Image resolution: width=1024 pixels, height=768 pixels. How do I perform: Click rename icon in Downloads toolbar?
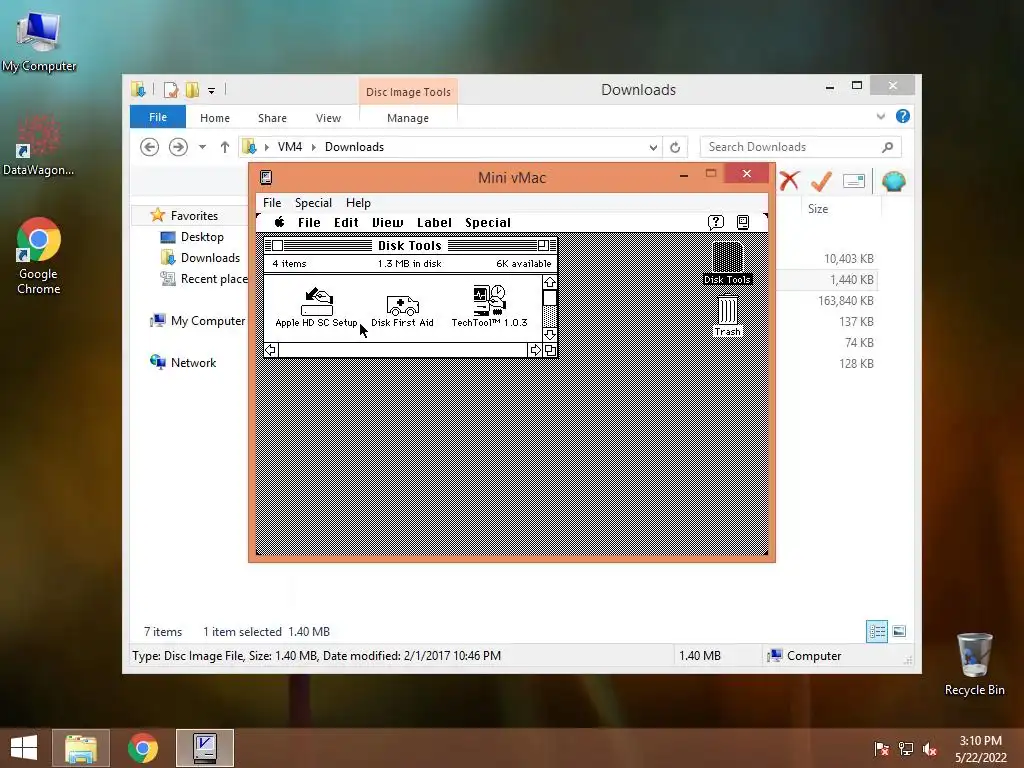click(x=854, y=181)
